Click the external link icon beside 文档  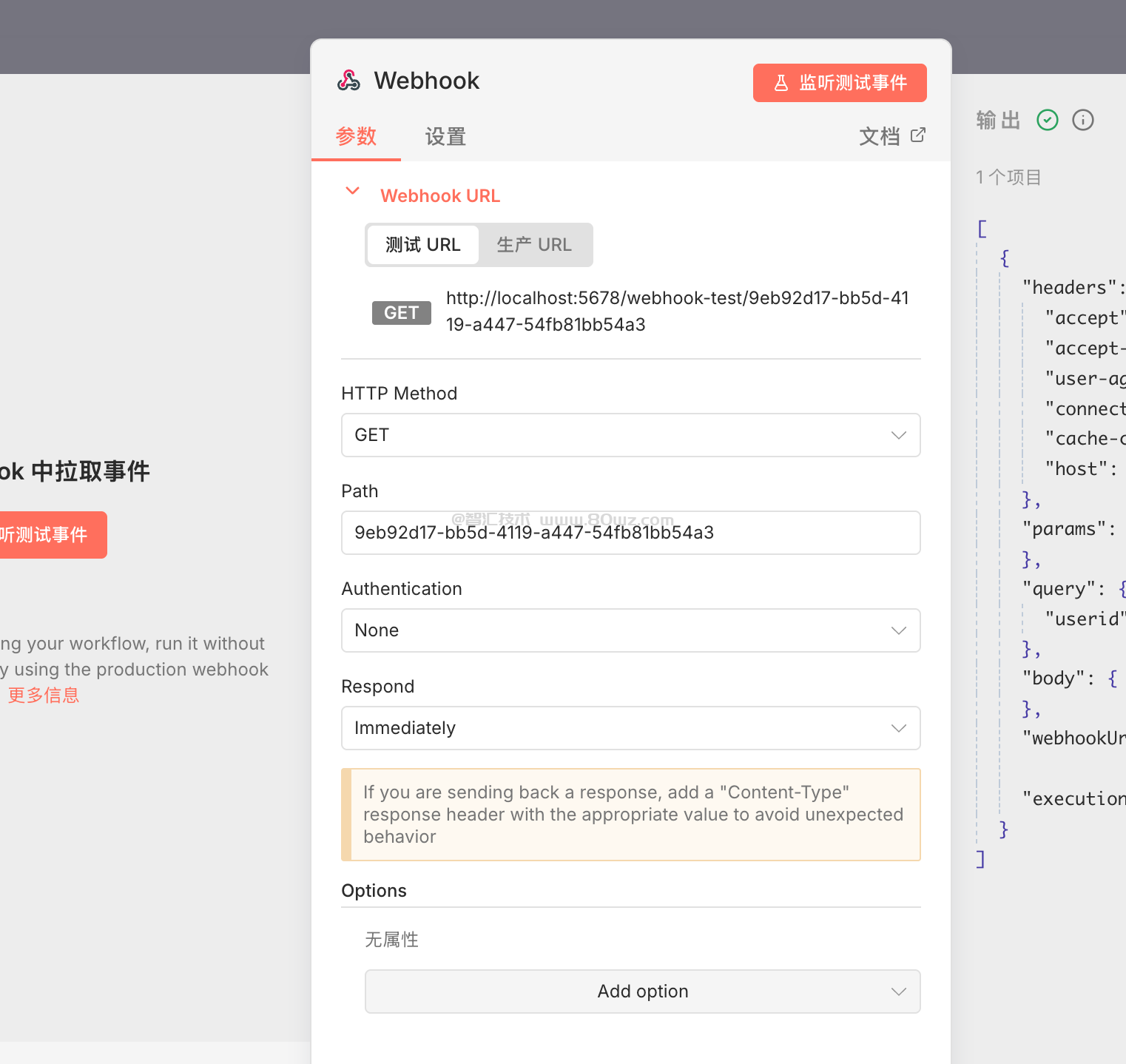pos(918,135)
